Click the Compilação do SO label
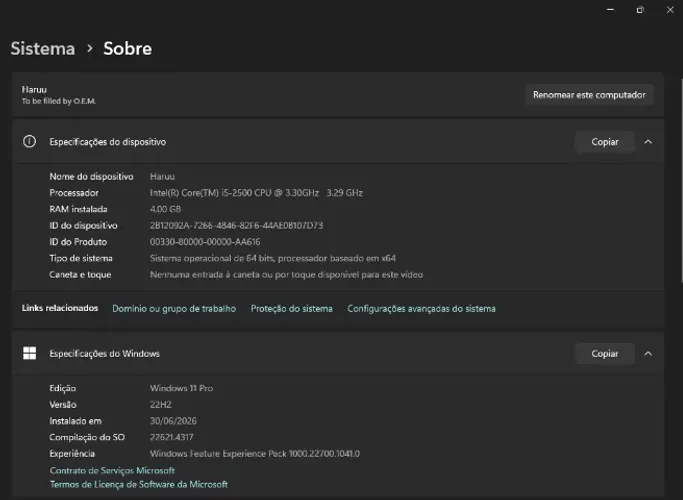Screen dimensions: 683x500 87,437
